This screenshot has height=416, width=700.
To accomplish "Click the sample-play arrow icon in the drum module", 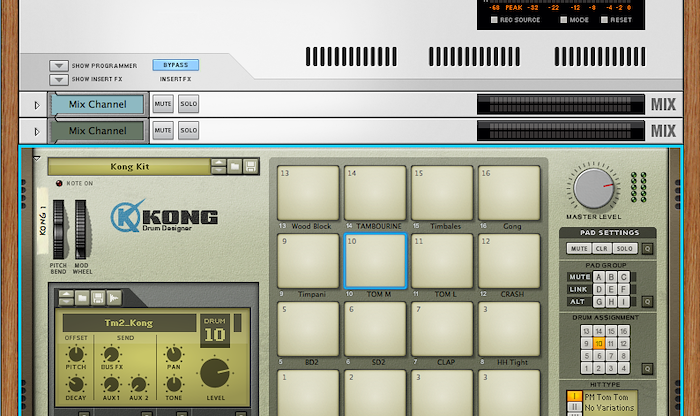I will (114, 298).
